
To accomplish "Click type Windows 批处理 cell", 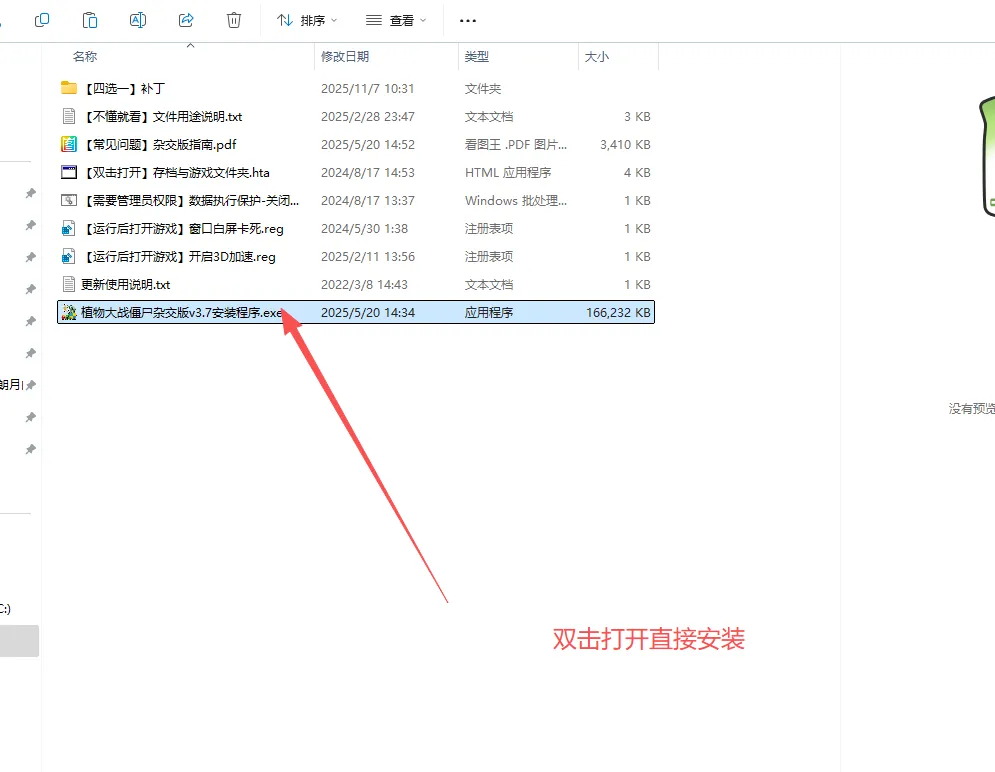I will pyautogui.click(x=516, y=200).
